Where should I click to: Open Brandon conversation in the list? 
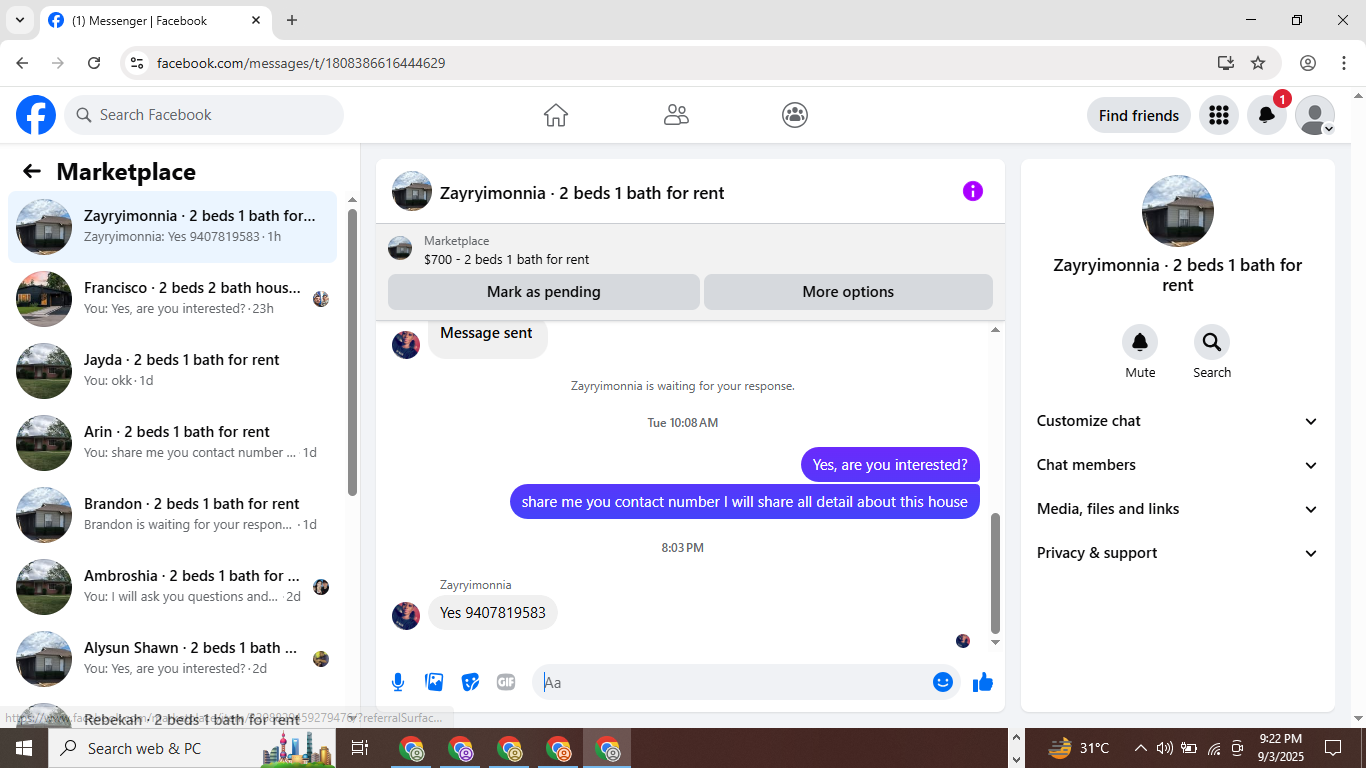[x=172, y=515]
